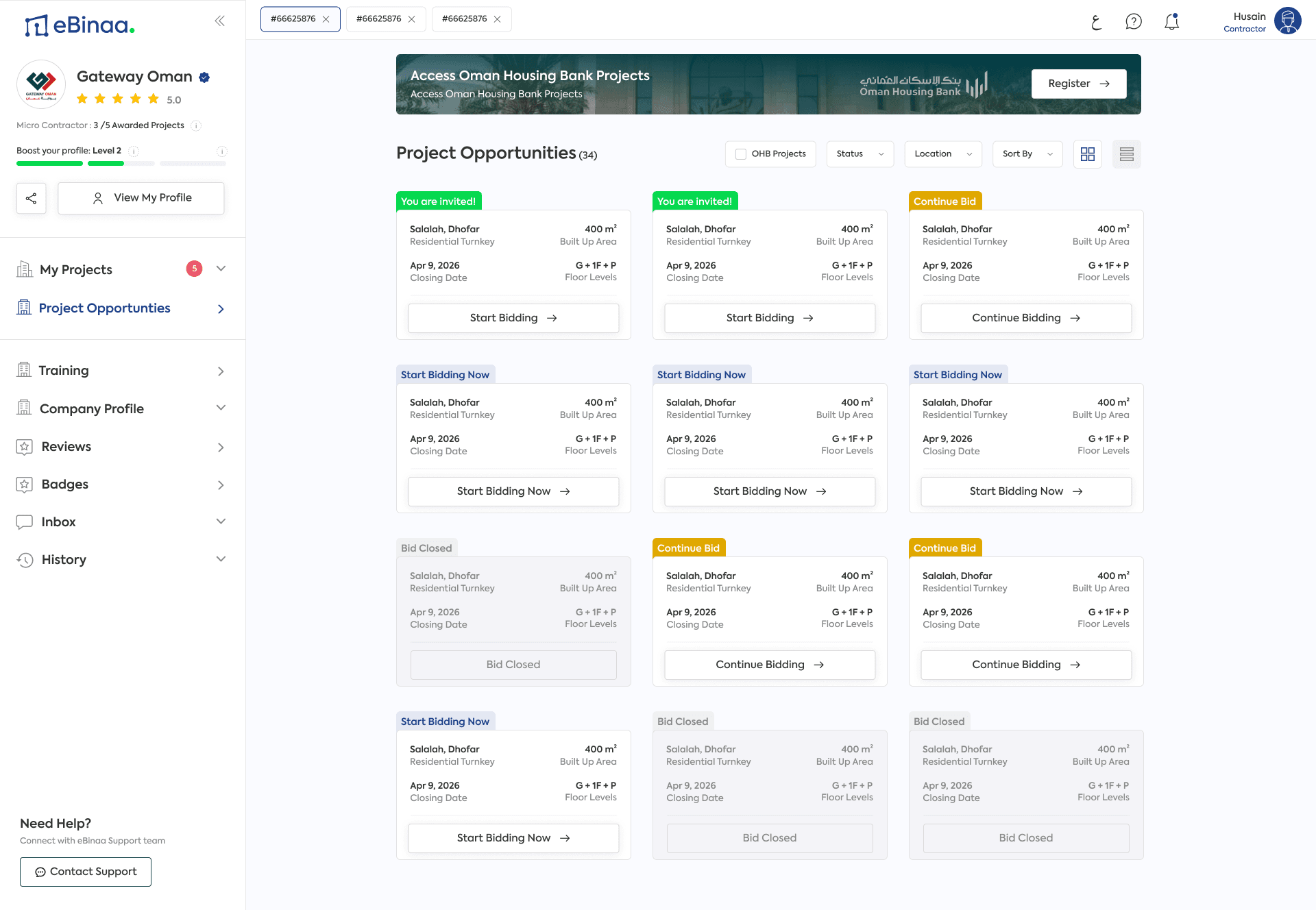Click the eBinaa logo
Image resolution: width=1316 pixels, height=910 pixels.
pyautogui.click(x=80, y=25)
